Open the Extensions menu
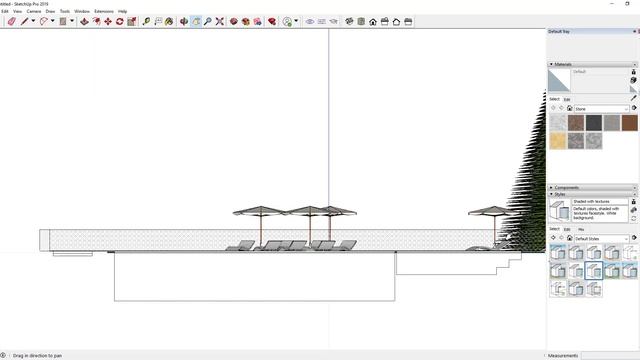This screenshot has width=640, height=360. 104,11
